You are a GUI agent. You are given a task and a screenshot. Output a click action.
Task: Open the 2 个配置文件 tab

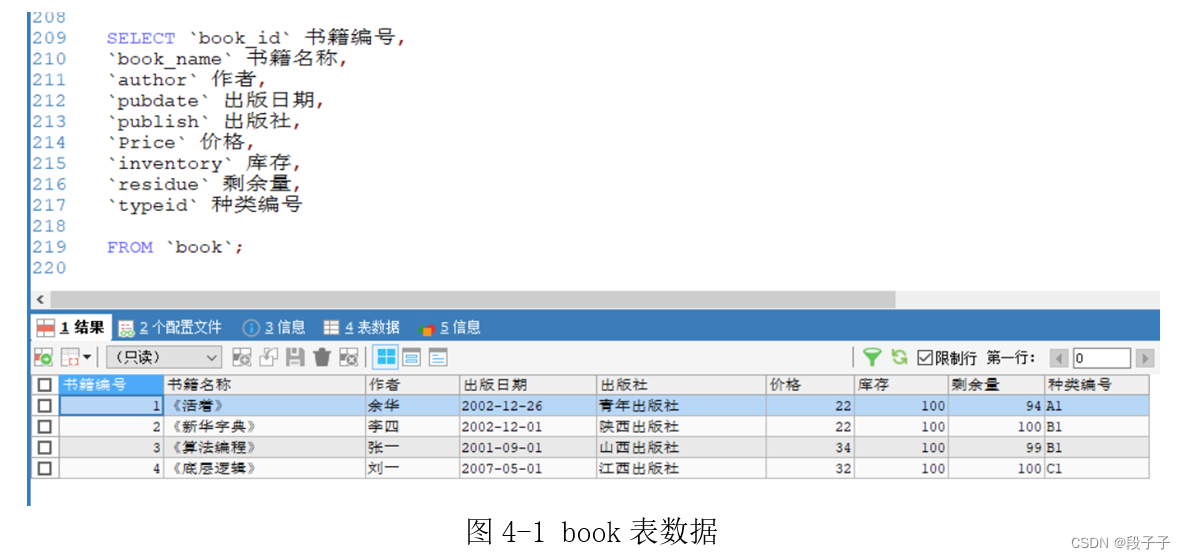pos(171,328)
